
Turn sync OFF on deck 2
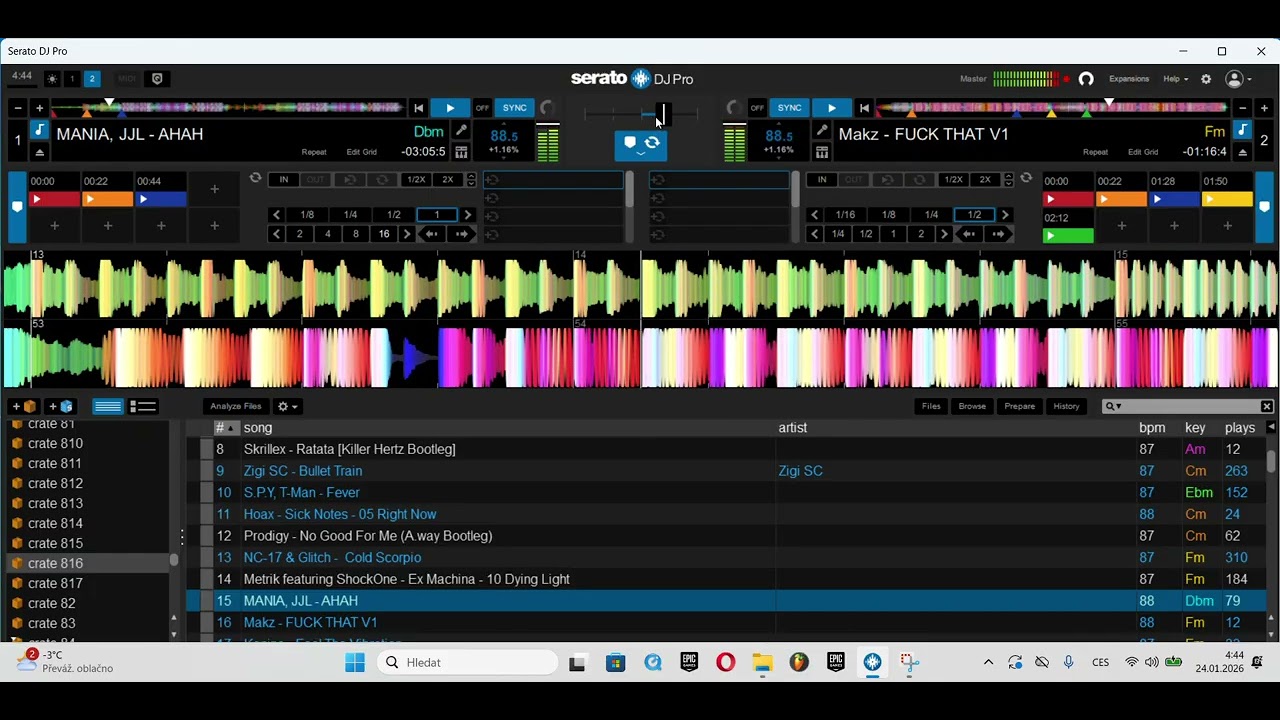click(x=757, y=108)
